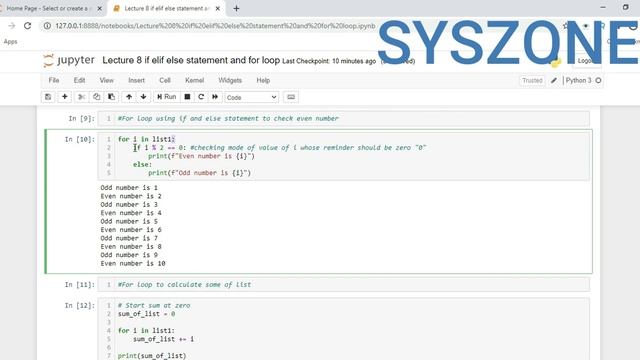Restart kernel and run all fast-forward icon
Screen dimensions: 640x360
(x=215, y=97)
